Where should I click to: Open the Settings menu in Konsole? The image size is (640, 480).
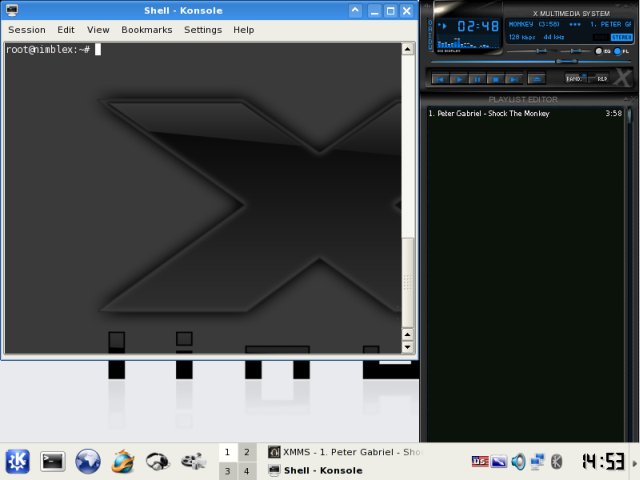tap(203, 30)
